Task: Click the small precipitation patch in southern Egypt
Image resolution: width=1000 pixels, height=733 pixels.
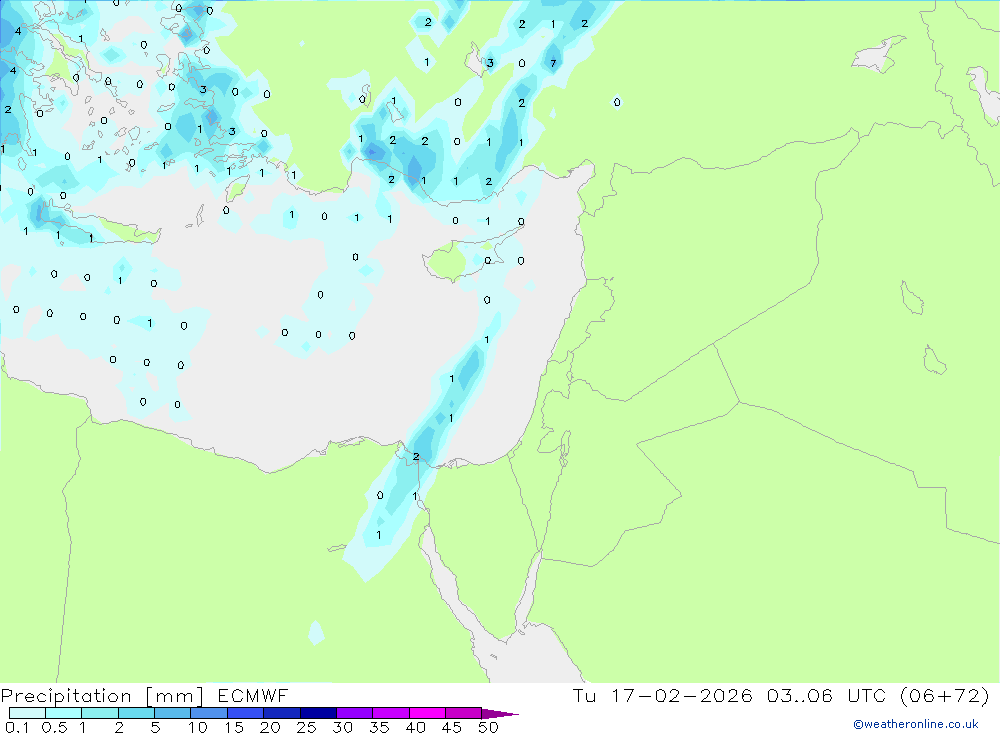Action: (316, 633)
